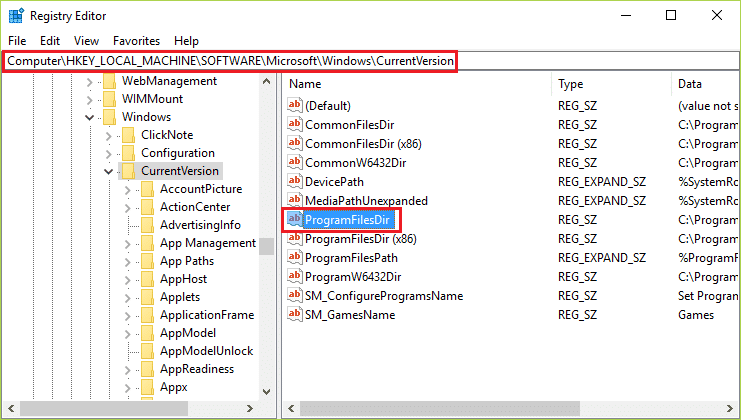Image resolution: width=741 pixels, height=420 pixels.
Task: Click the CommonFilesDir string value icon
Action: pyautogui.click(x=294, y=124)
